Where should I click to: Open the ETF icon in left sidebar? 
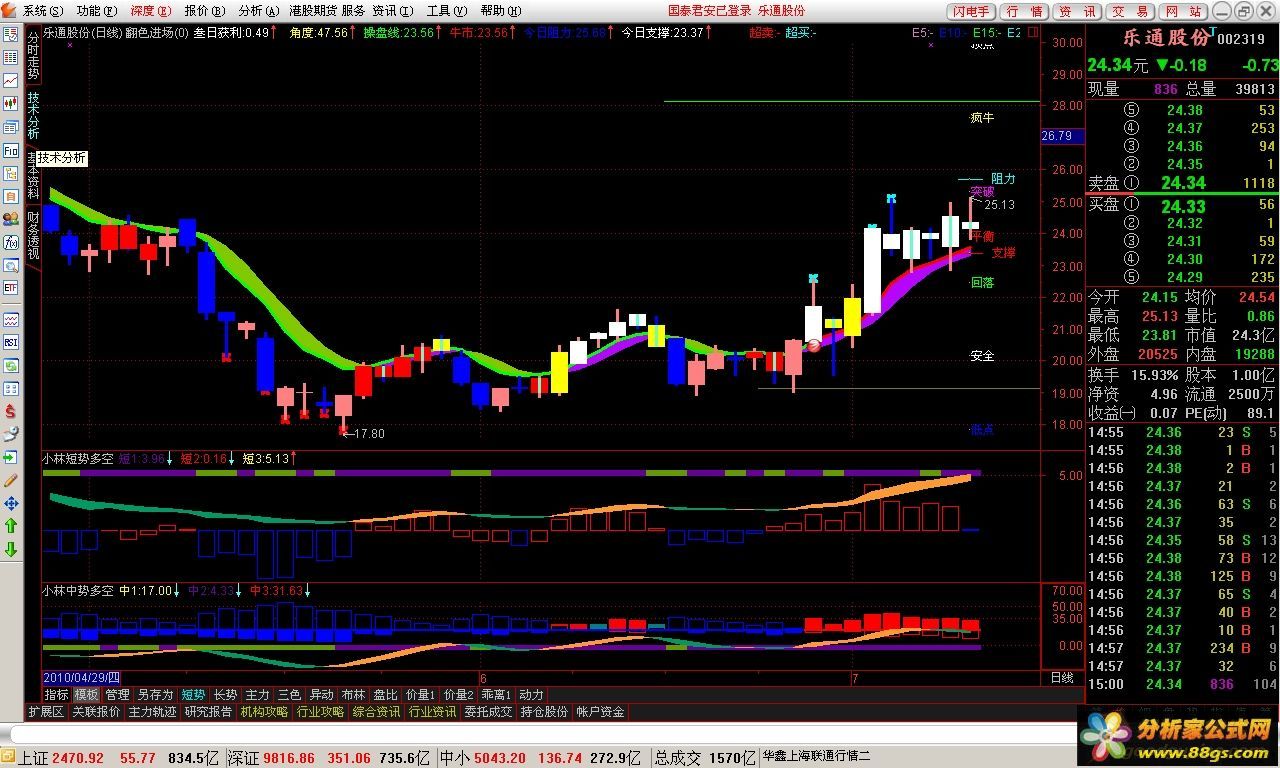(10, 288)
